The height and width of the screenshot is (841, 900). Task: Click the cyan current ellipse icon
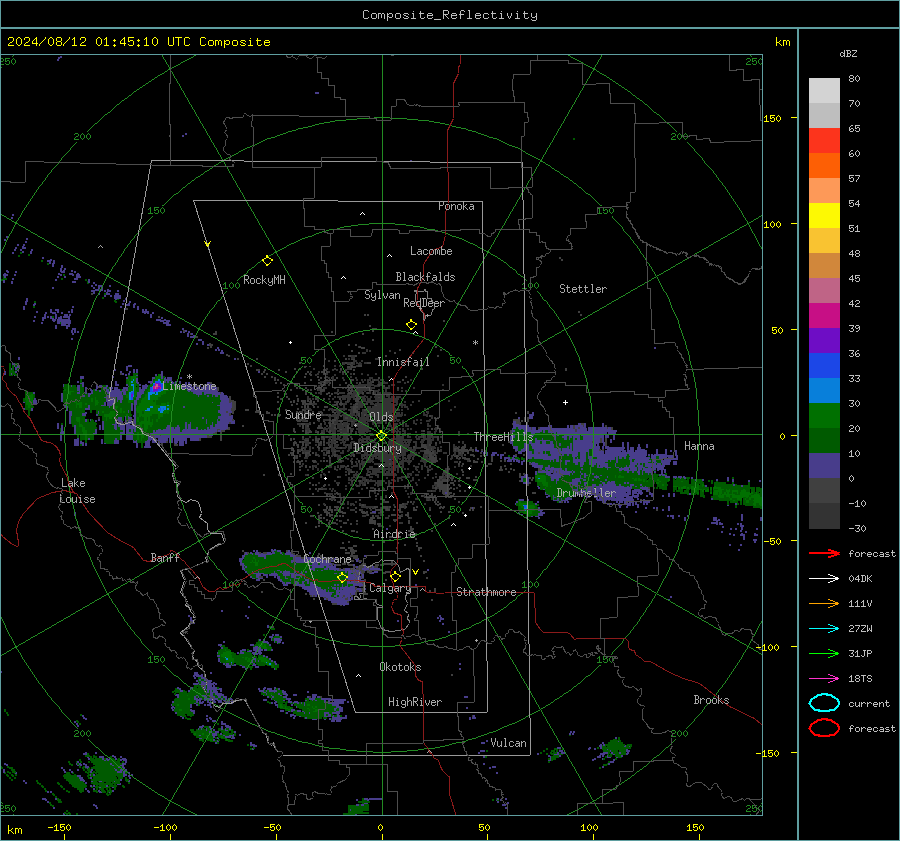(x=824, y=703)
